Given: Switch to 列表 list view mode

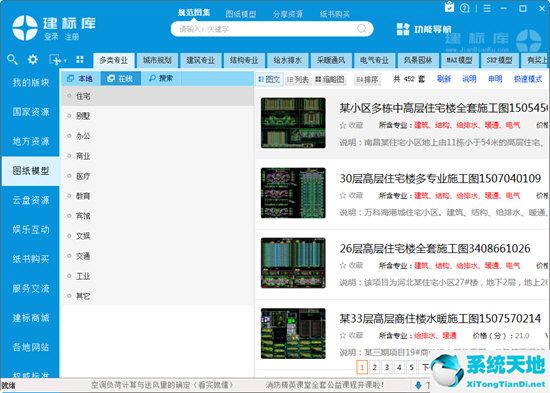Looking at the screenshot, I should click(x=298, y=80).
